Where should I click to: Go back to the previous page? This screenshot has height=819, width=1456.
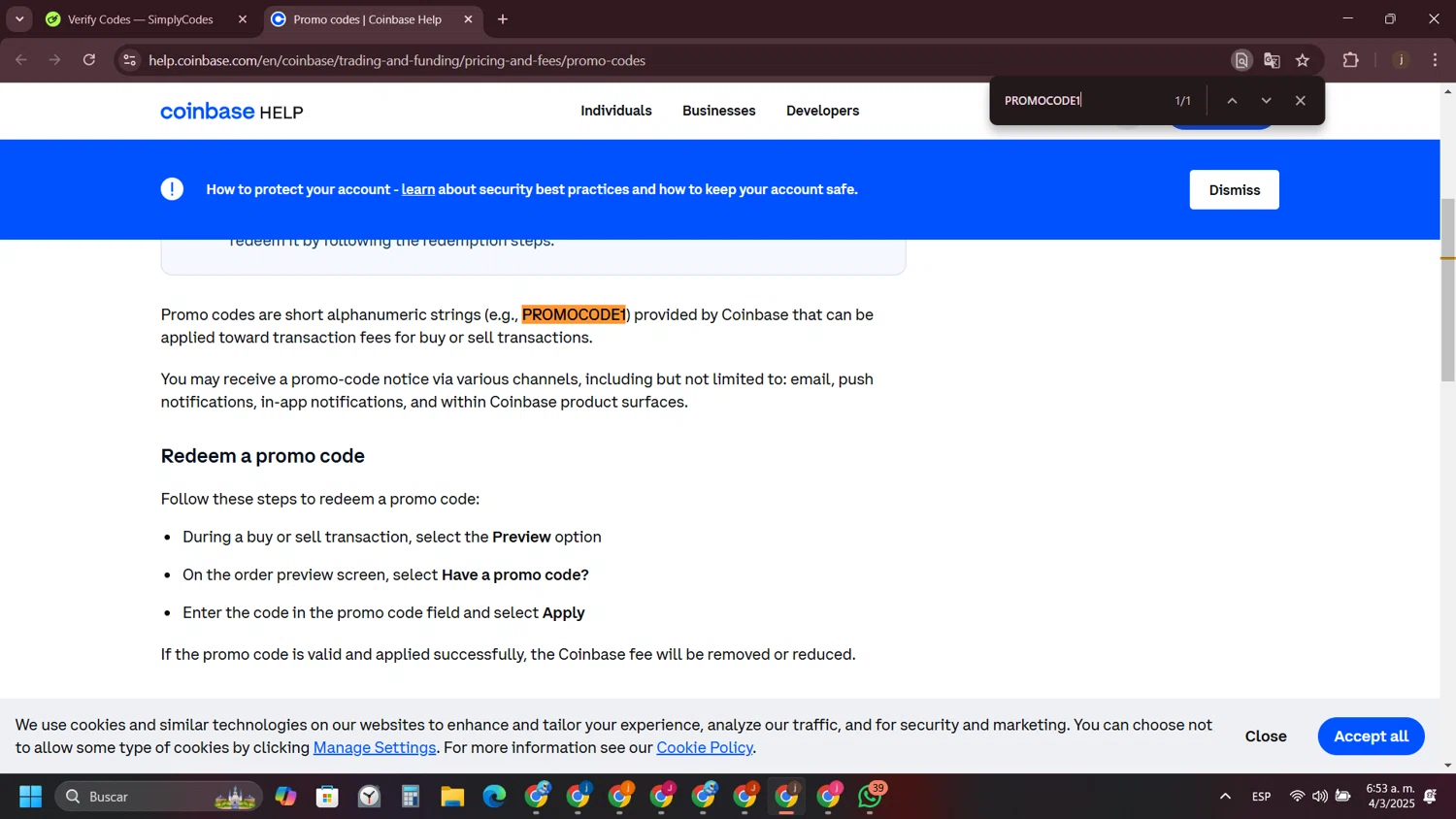(21, 60)
